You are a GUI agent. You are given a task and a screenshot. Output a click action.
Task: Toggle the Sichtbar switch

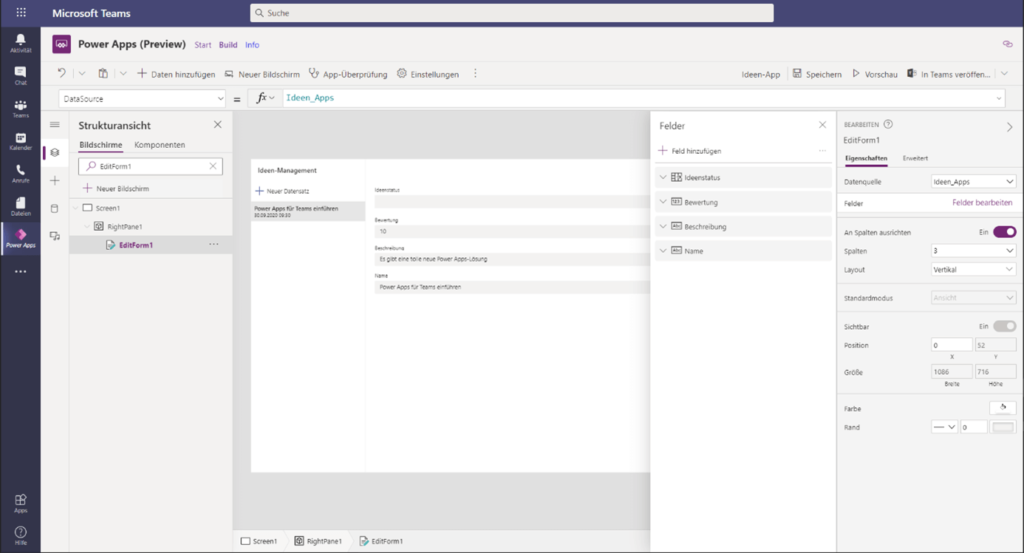point(1004,326)
